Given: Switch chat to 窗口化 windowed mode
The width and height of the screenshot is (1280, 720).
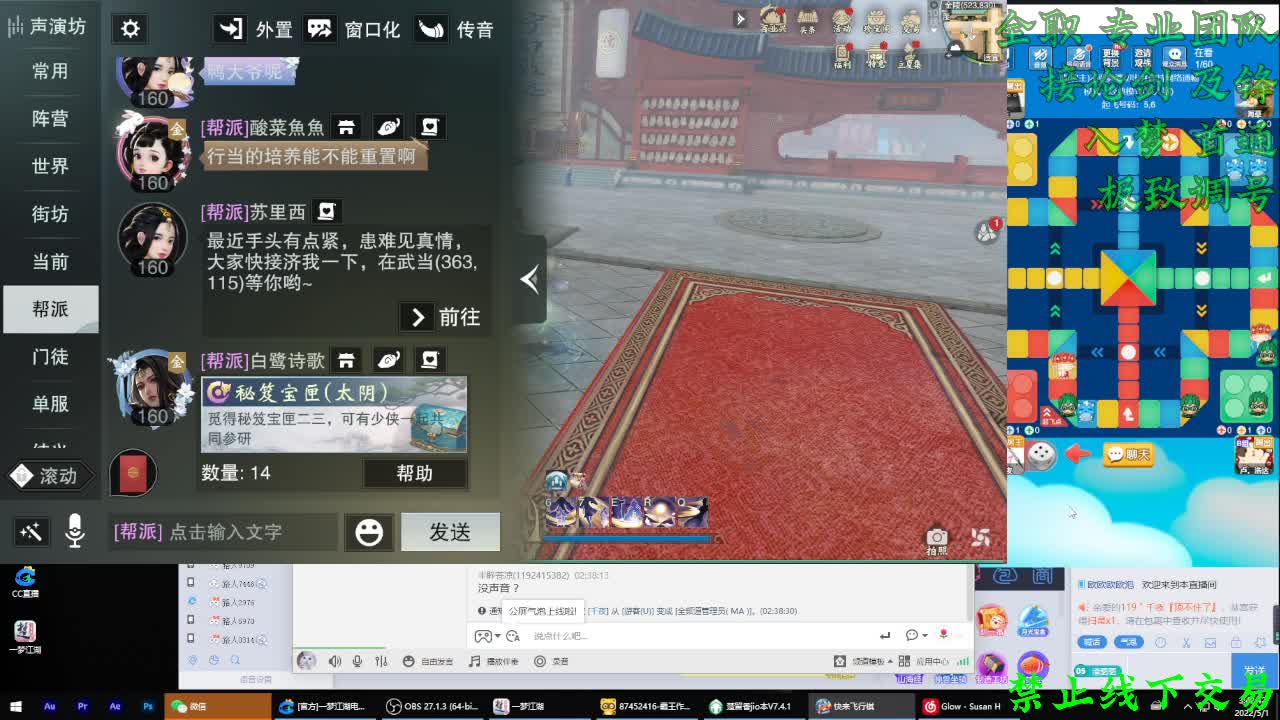Looking at the screenshot, I should (x=352, y=29).
